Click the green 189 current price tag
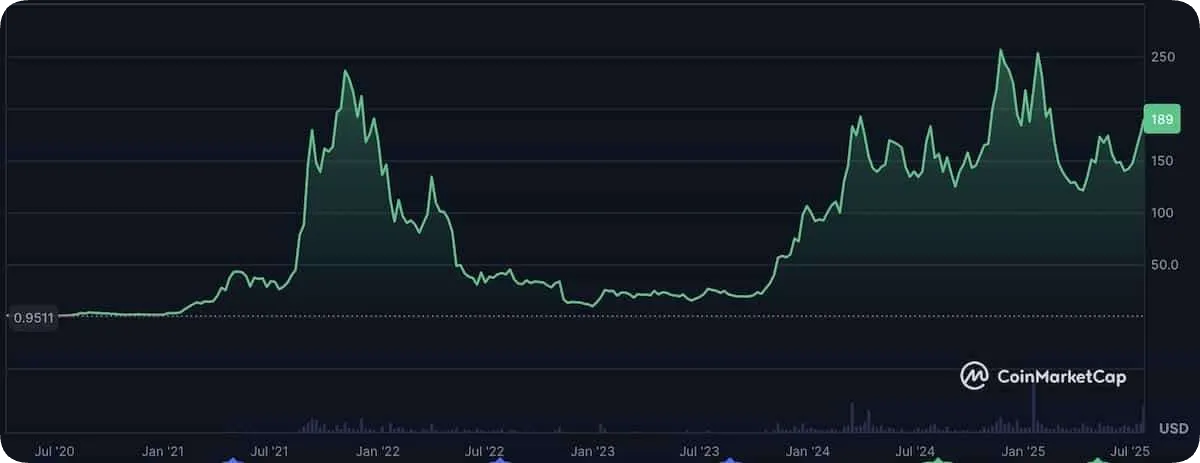The image size is (1200, 463). tap(1161, 120)
